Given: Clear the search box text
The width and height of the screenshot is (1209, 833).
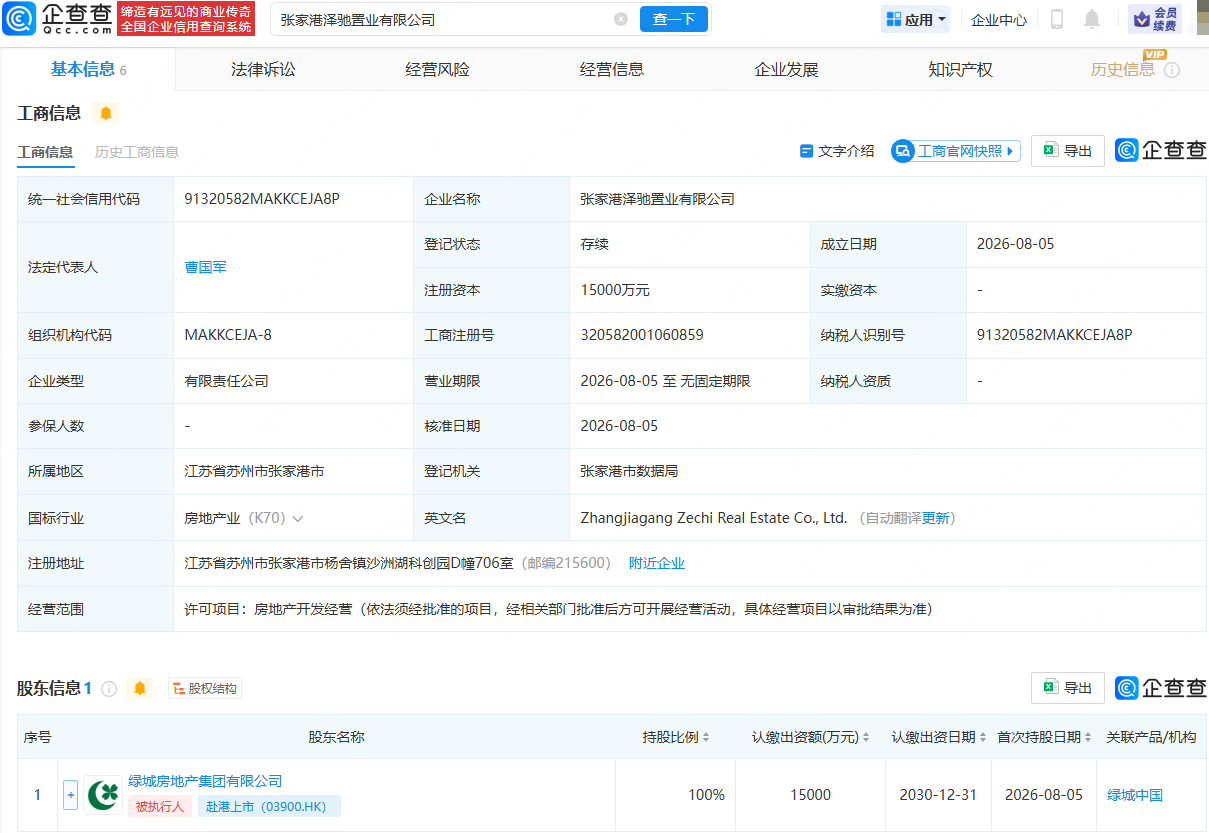Looking at the screenshot, I should 621,19.
